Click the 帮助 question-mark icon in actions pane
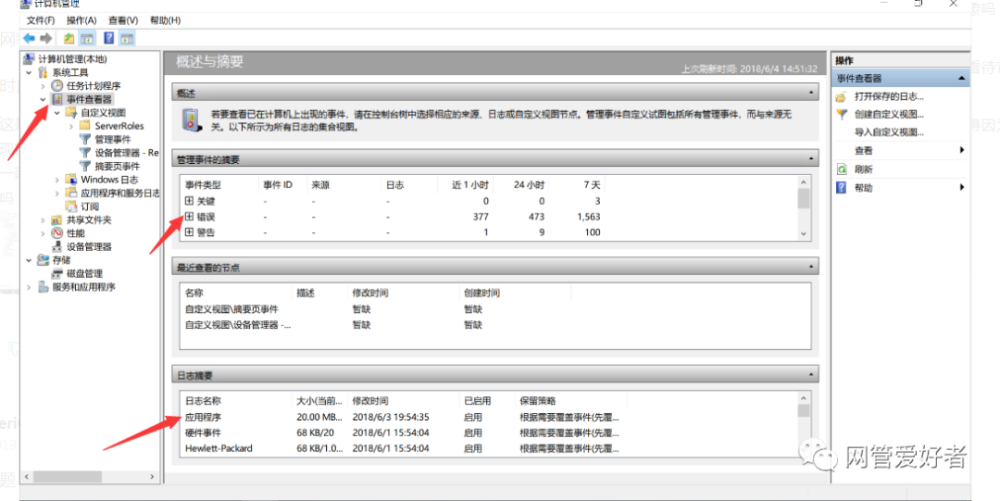The image size is (1000, 501). coord(841,187)
